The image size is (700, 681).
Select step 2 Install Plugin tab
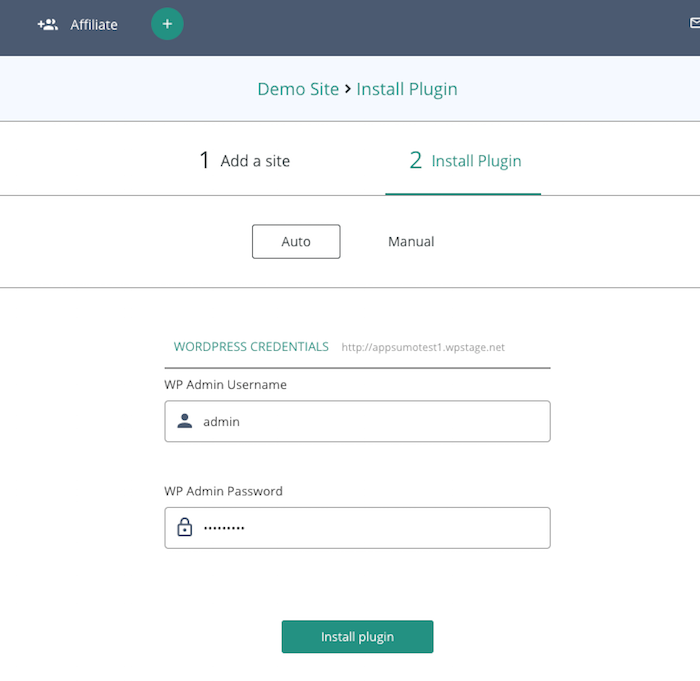[x=465, y=160]
